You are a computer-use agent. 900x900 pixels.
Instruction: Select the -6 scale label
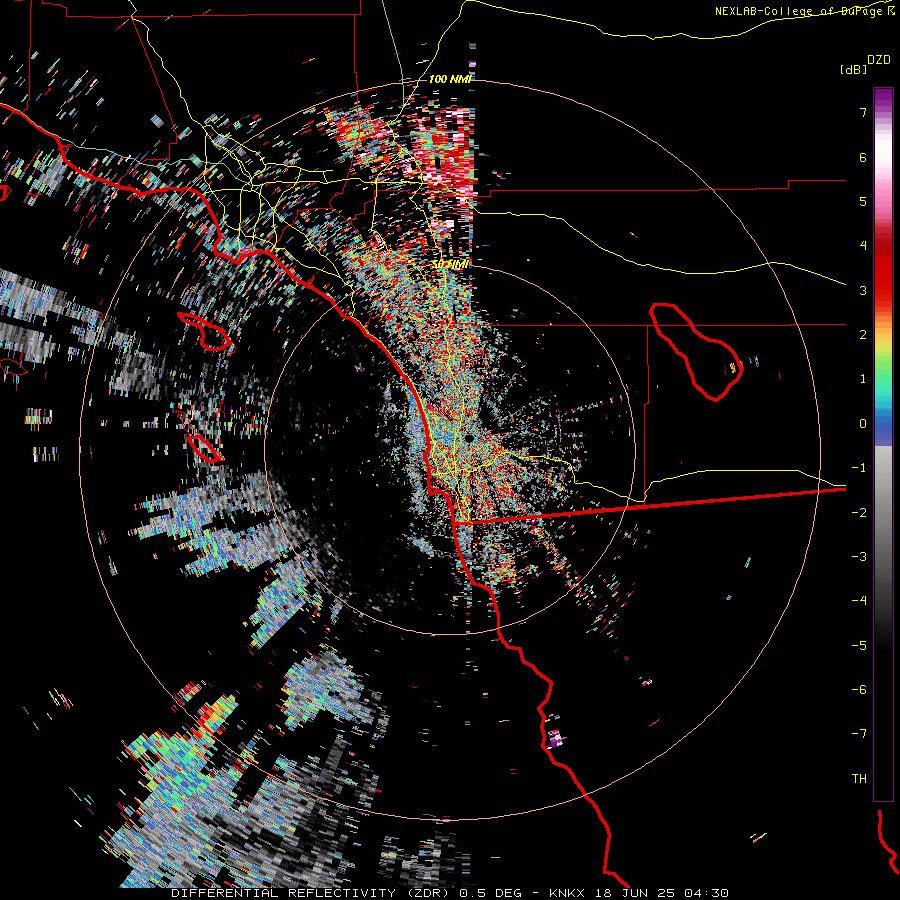click(859, 690)
